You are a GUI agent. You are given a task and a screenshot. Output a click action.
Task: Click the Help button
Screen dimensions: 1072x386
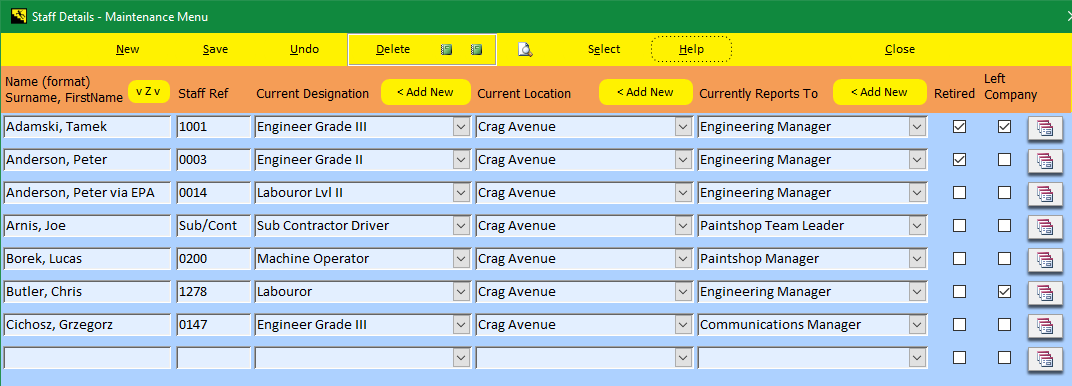pos(691,49)
